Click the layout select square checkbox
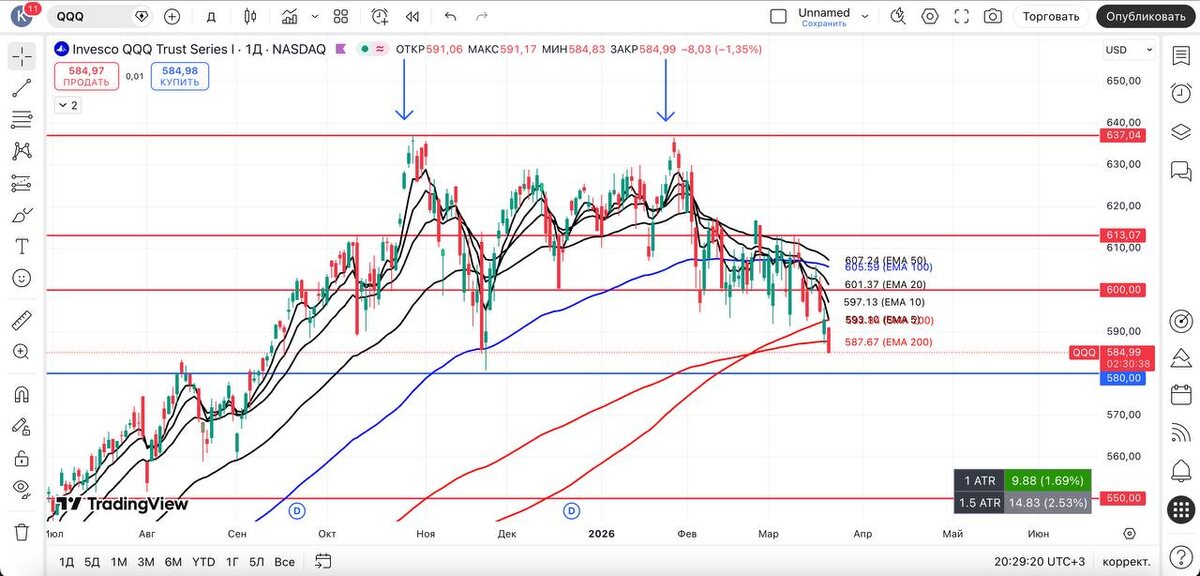Image resolution: width=1200 pixels, height=576 pixels. pos(779,16)
